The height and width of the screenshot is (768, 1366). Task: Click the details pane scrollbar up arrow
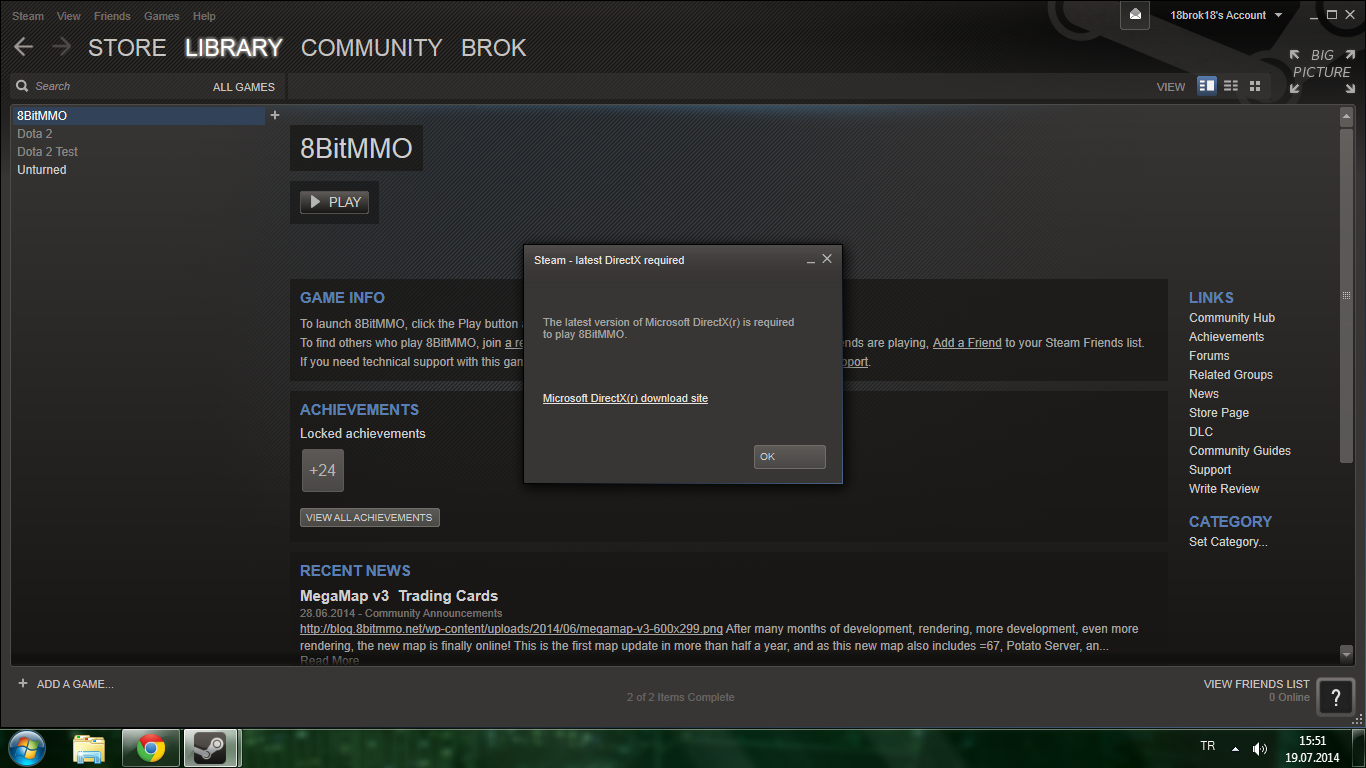point(1346,116)
